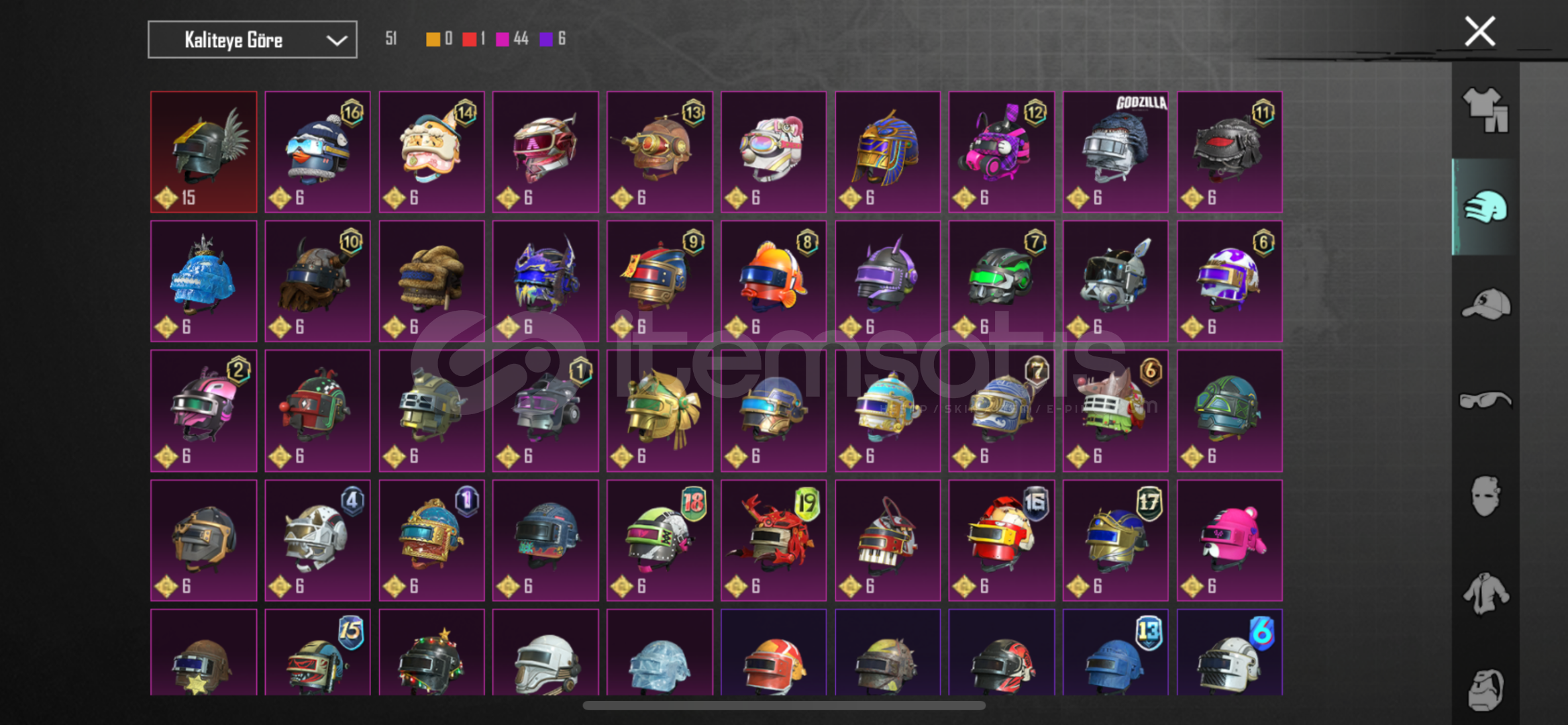
Task: Select the pink bear helmet skin
Action: (1230, 540)
